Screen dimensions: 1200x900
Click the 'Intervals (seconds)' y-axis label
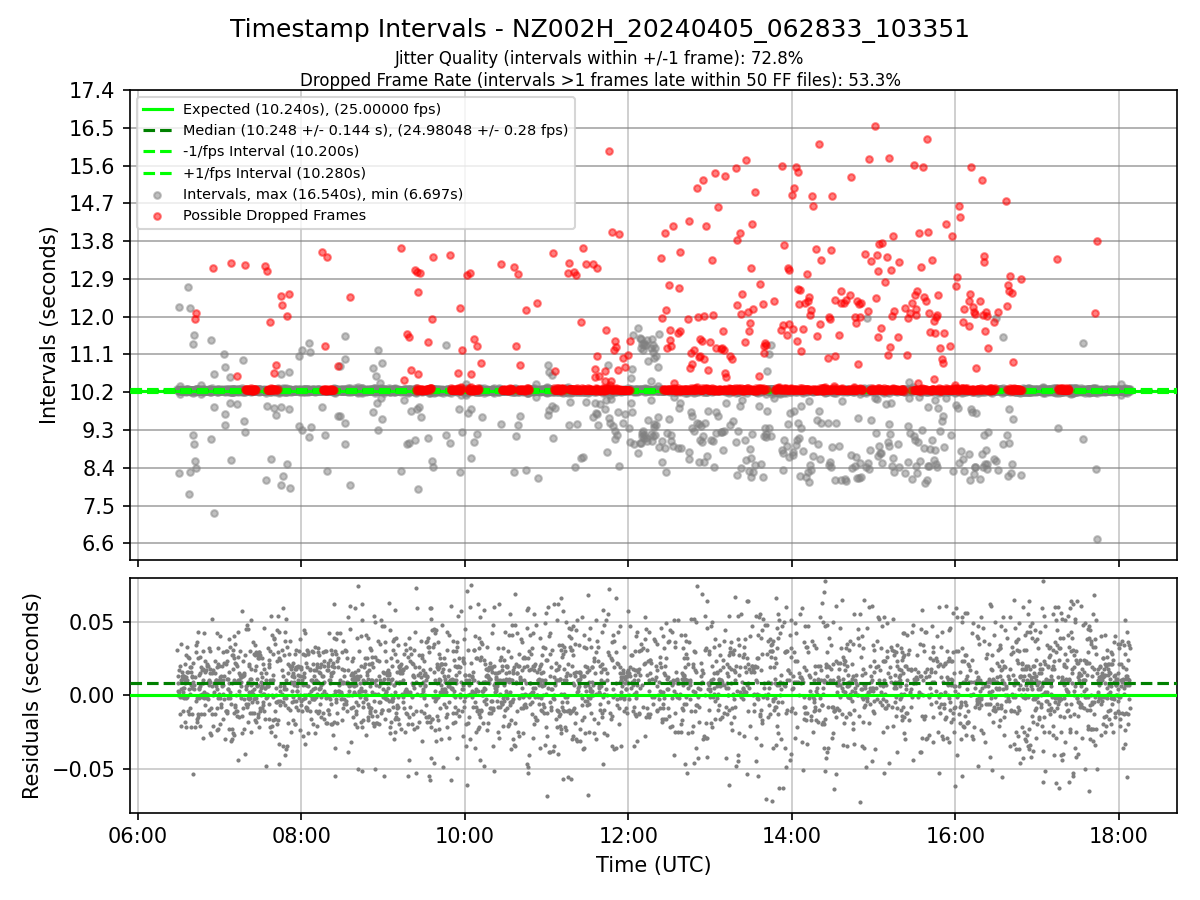tap(49, 325)
